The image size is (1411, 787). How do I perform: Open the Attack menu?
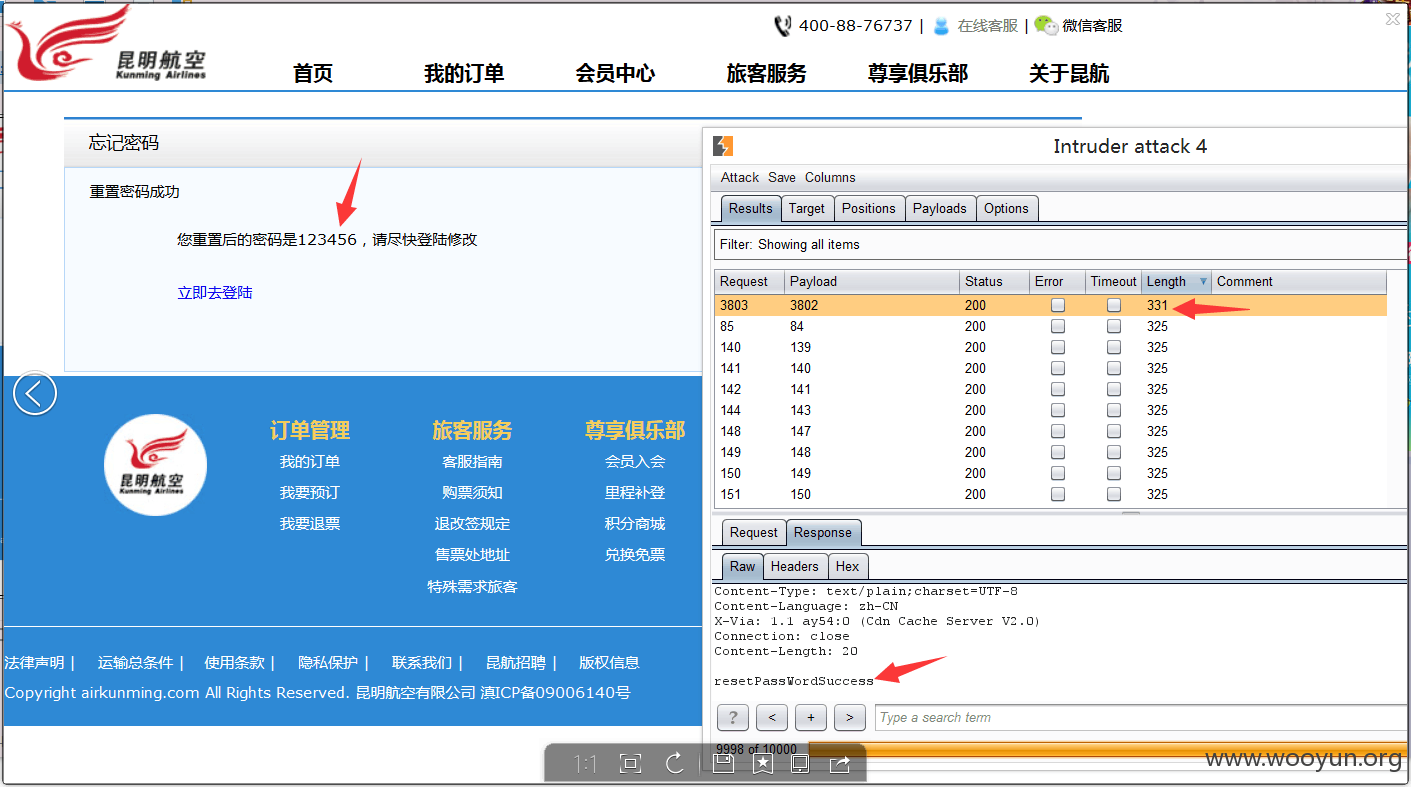[740, 177]
